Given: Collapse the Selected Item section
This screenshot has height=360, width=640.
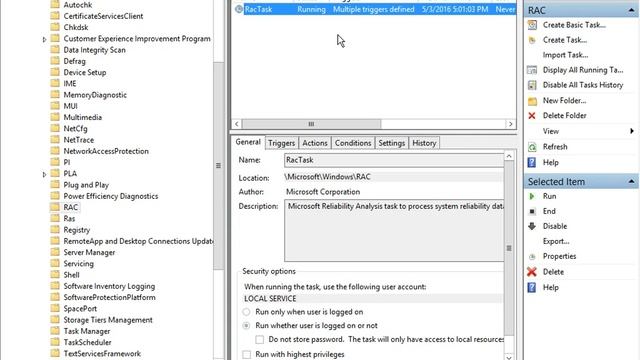Looking at the screenshot, I should pos(631,181).
